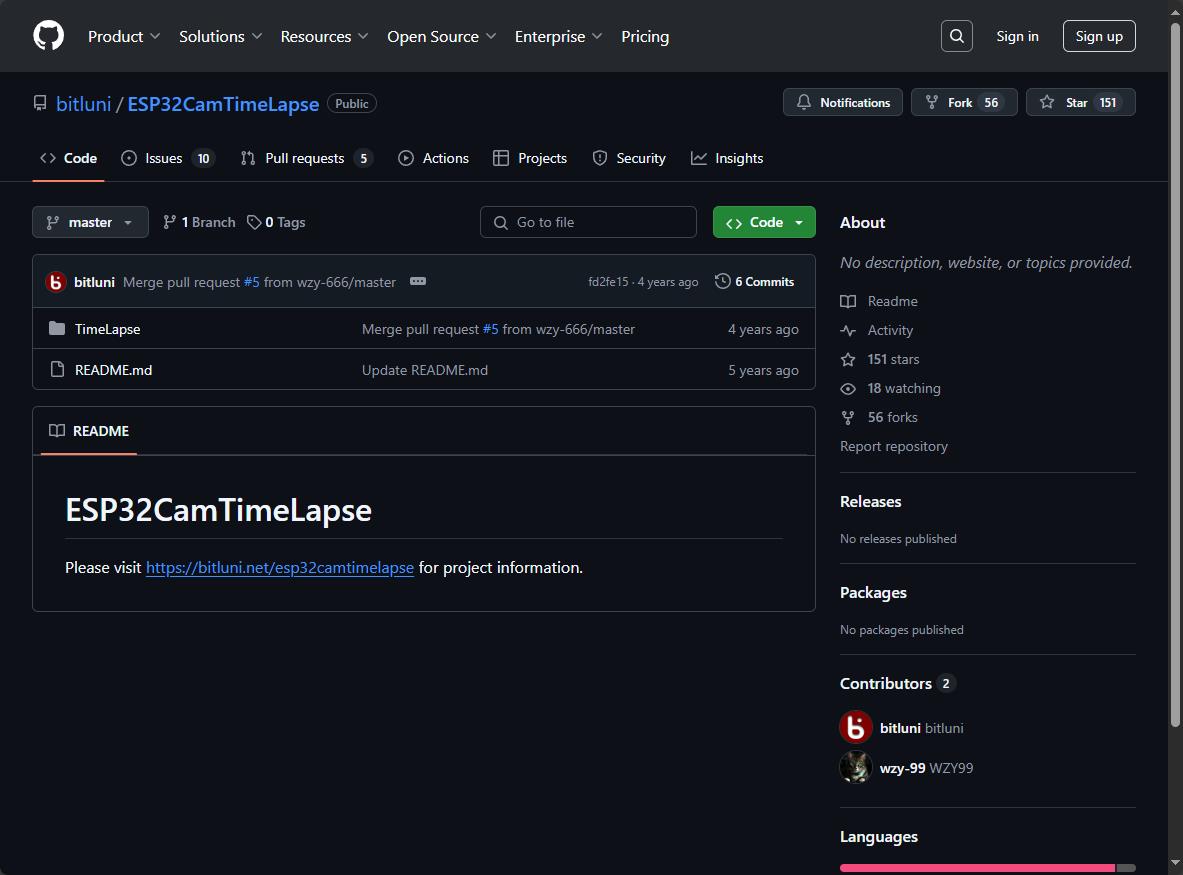Image resolution: width=1183 pixels, height=875 pixels.
Task: Open the 1 Branch link
Action: point(199,222)
